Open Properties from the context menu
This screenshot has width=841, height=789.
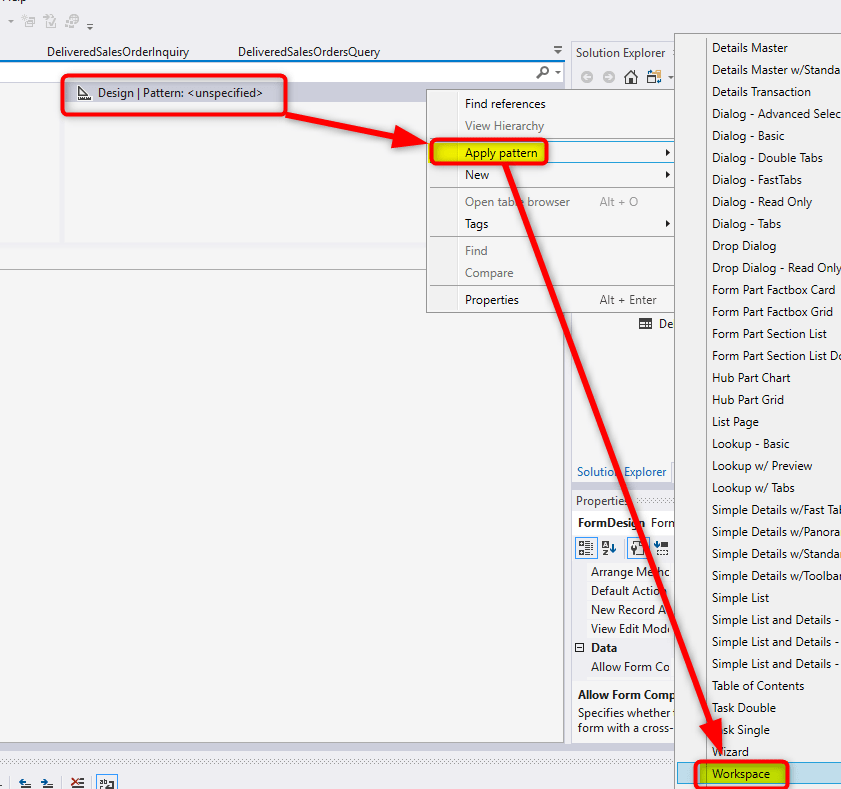491,300
